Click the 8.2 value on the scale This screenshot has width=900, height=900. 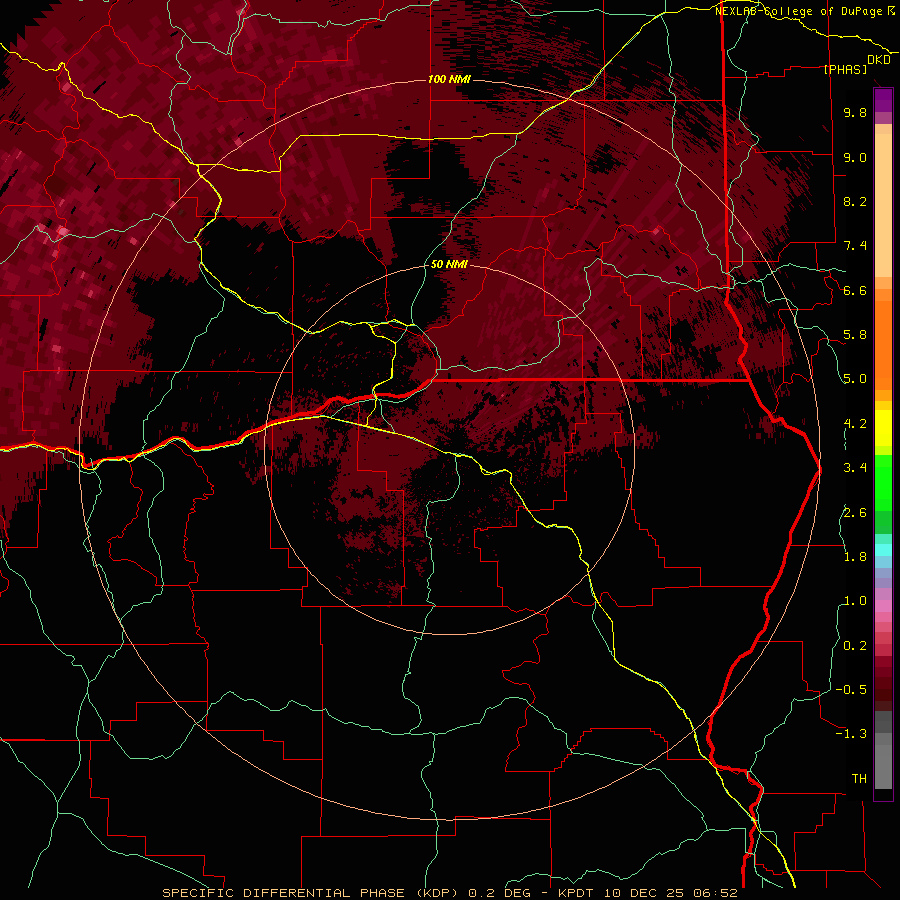coord(855,201)
